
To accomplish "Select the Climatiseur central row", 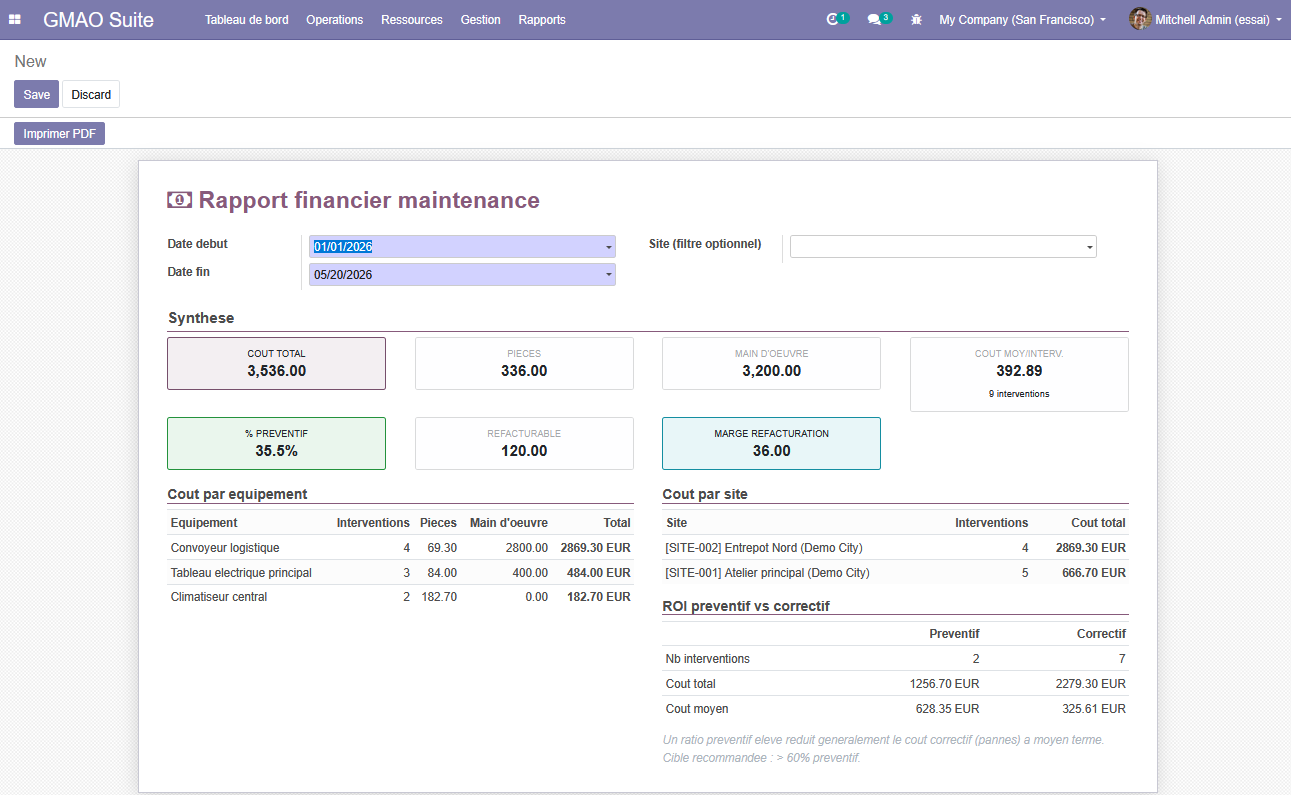I will tap(400, 597).
